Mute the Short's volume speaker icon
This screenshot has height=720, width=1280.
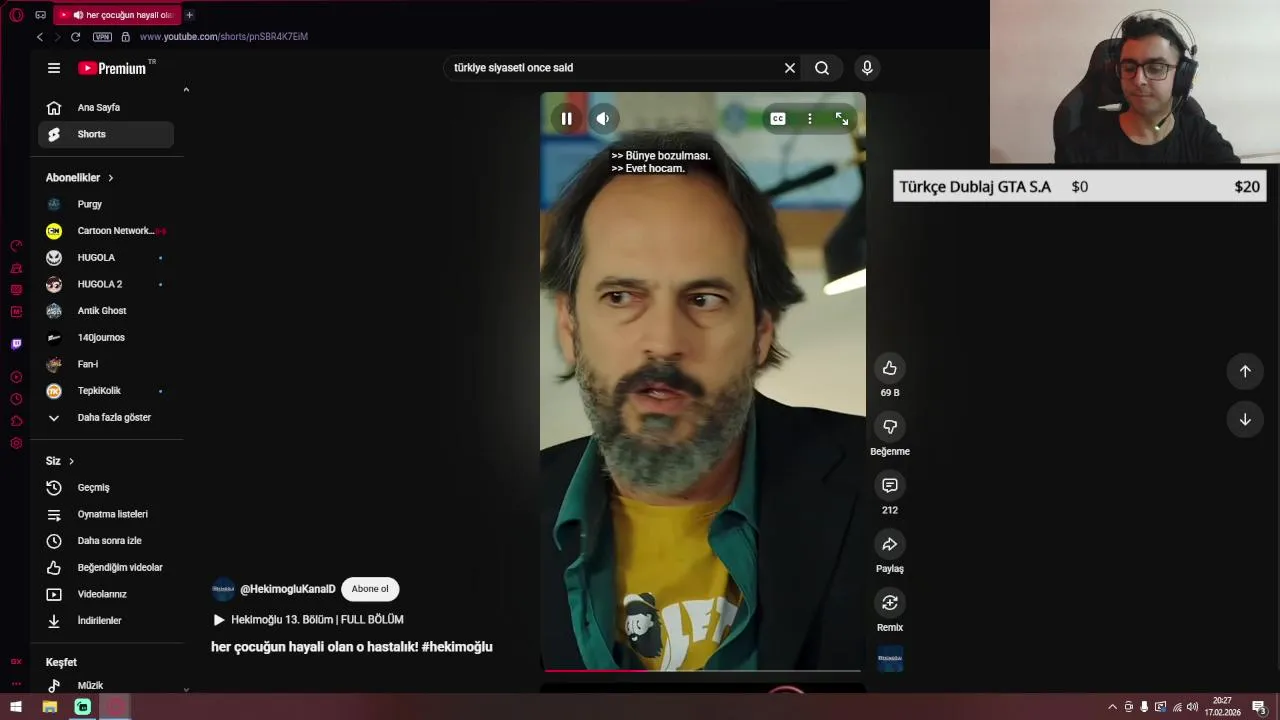[603, 119]
